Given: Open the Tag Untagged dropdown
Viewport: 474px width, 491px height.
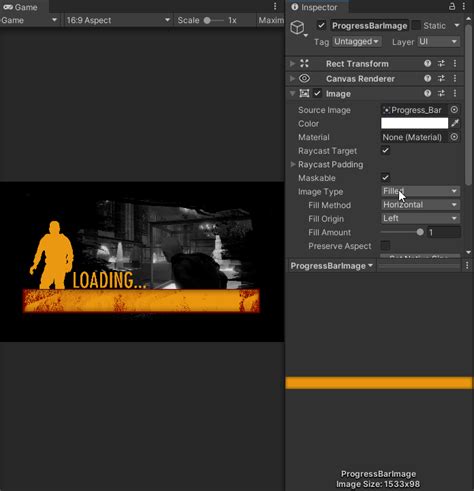Looking at the screenshot, I should pos(356,42).
